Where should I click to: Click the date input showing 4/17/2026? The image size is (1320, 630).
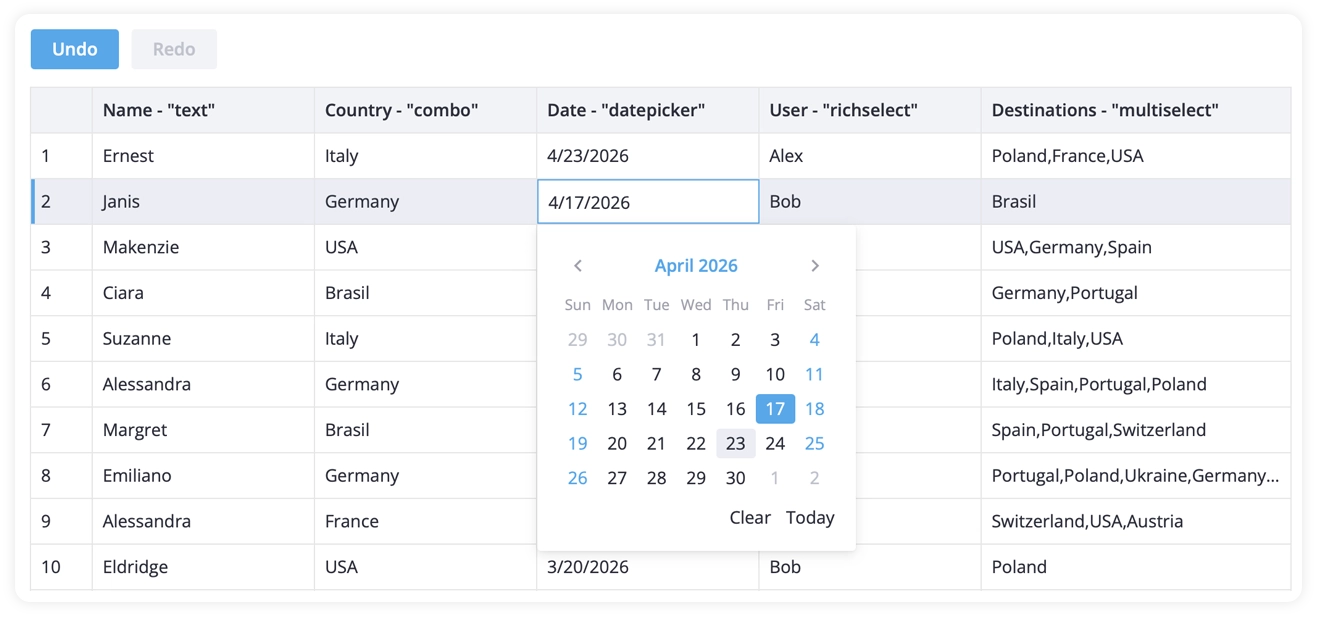tap(648, 201)
